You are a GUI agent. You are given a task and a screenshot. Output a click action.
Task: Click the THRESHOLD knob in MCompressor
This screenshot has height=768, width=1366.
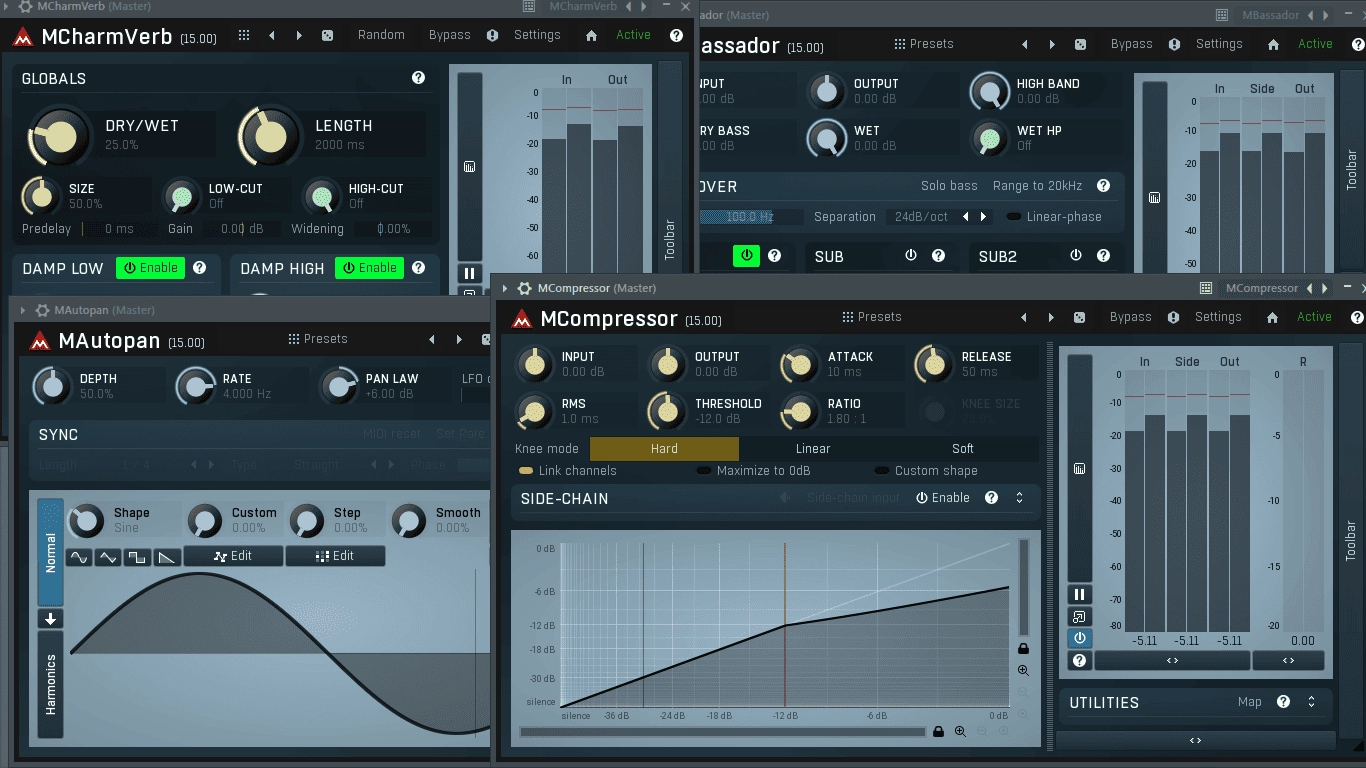pyautogui.click(x=667, y=410)
